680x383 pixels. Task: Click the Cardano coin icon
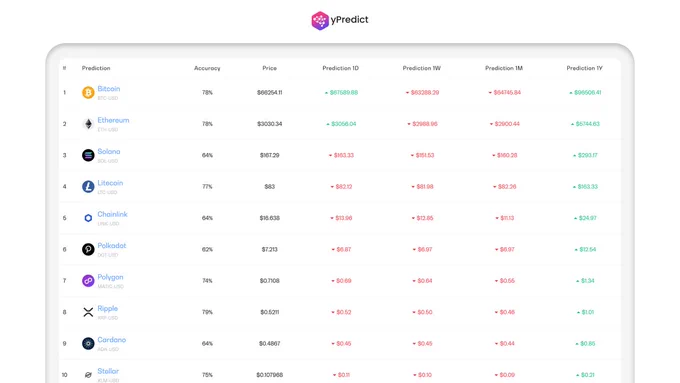click(88, 344)
